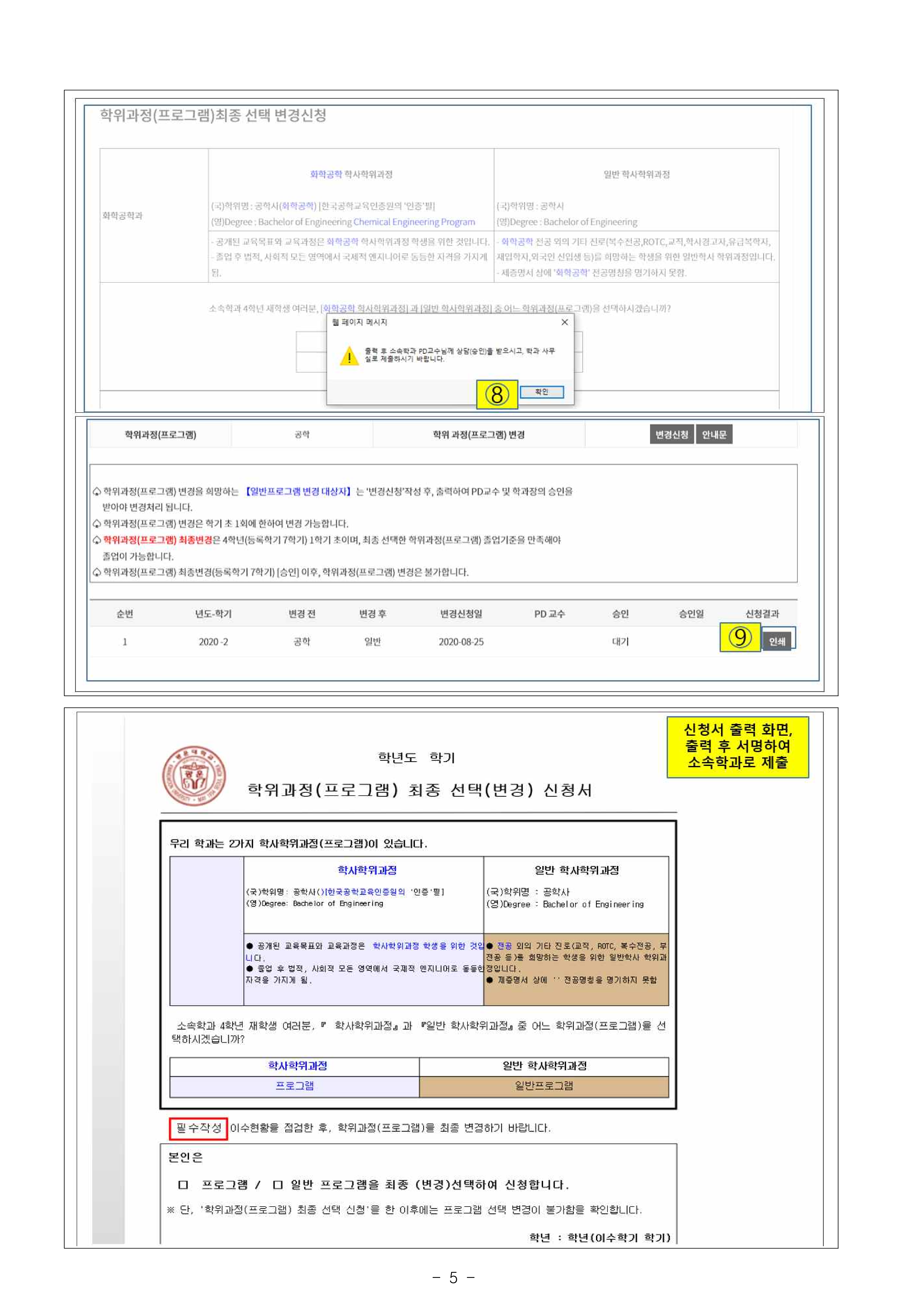
Task: Click the 승인일 column header
Action: click(x=691, y=614)
